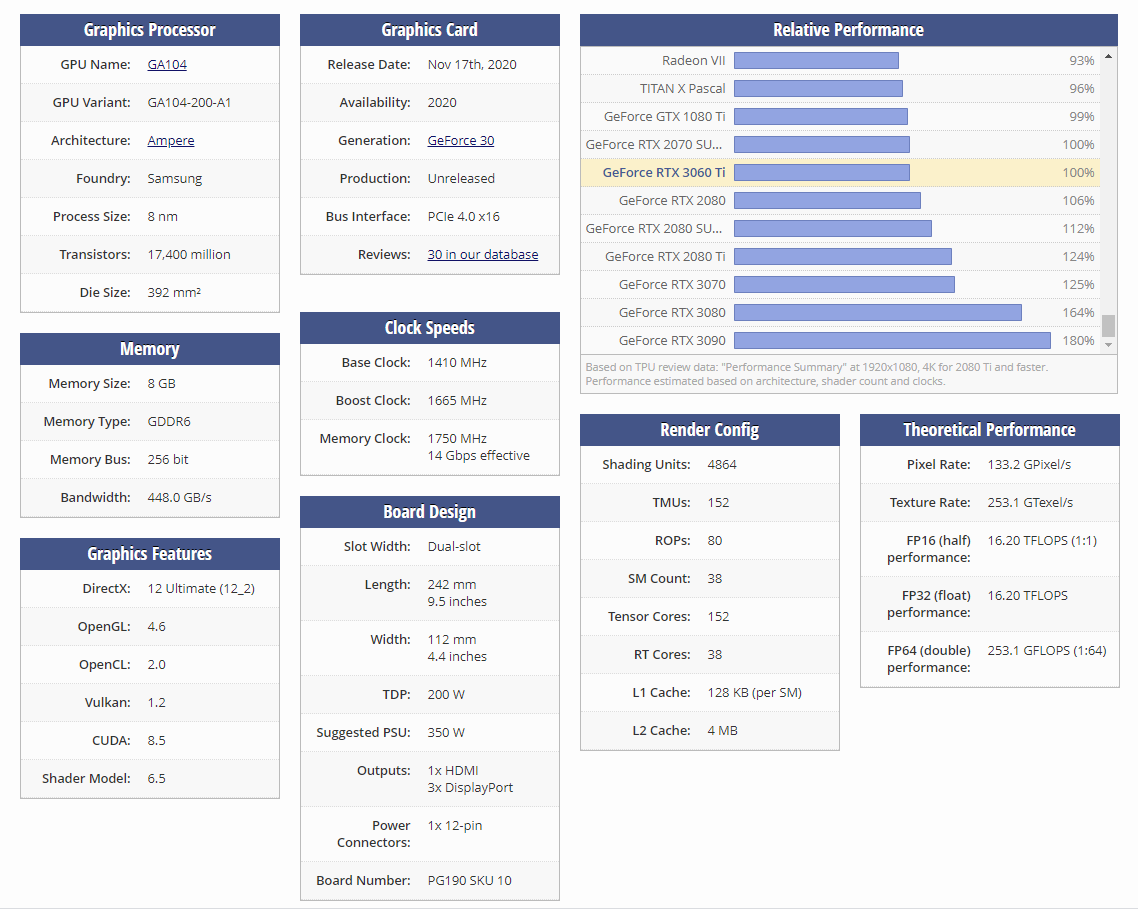Screen dimensions: 1138x911
Task: Select the memory bus value 256 bit
Action: (x=168, y=460)
